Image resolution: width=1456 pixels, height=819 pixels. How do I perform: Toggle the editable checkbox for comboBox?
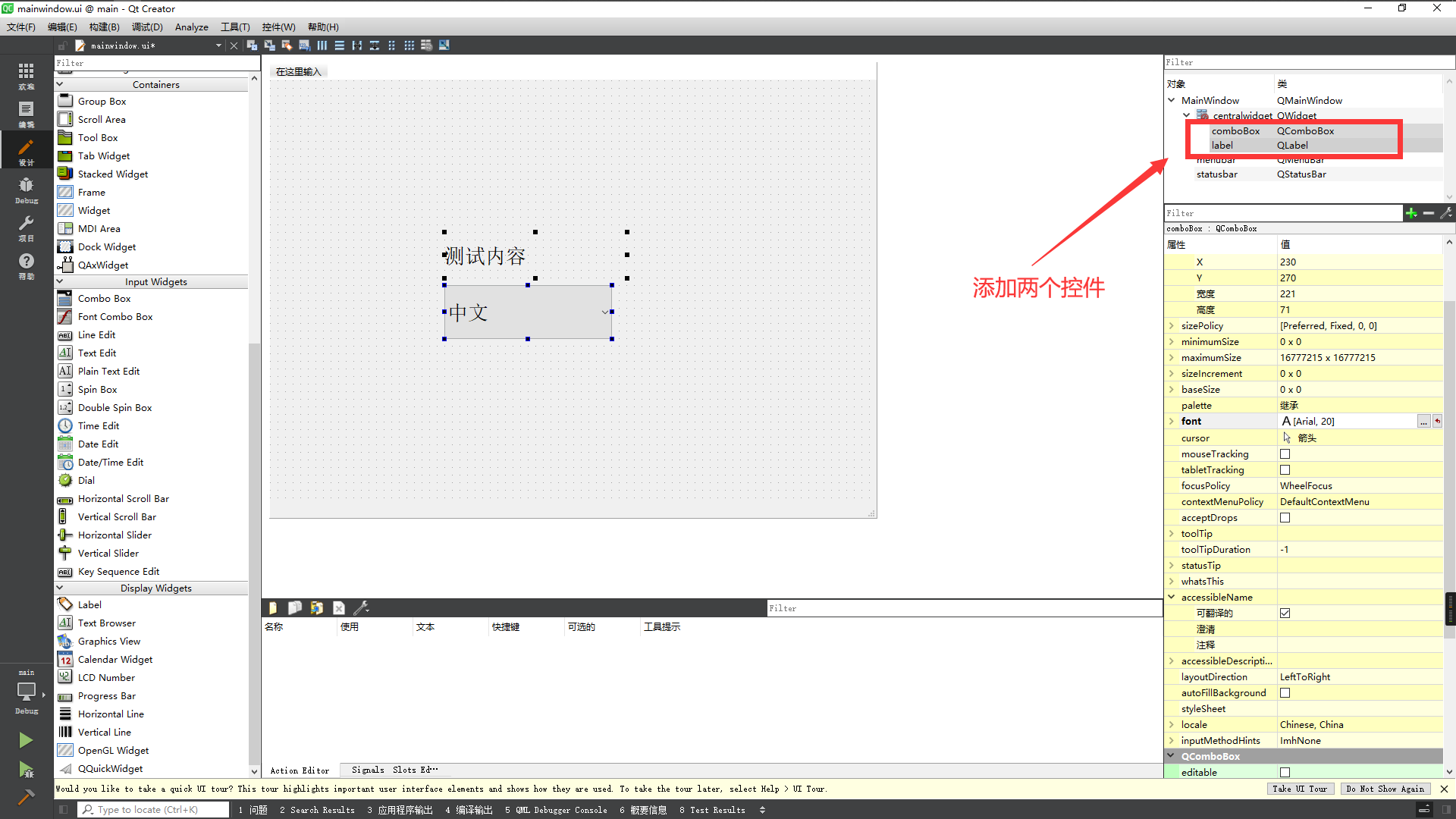pyautogui.click(x=1285, y=772)
